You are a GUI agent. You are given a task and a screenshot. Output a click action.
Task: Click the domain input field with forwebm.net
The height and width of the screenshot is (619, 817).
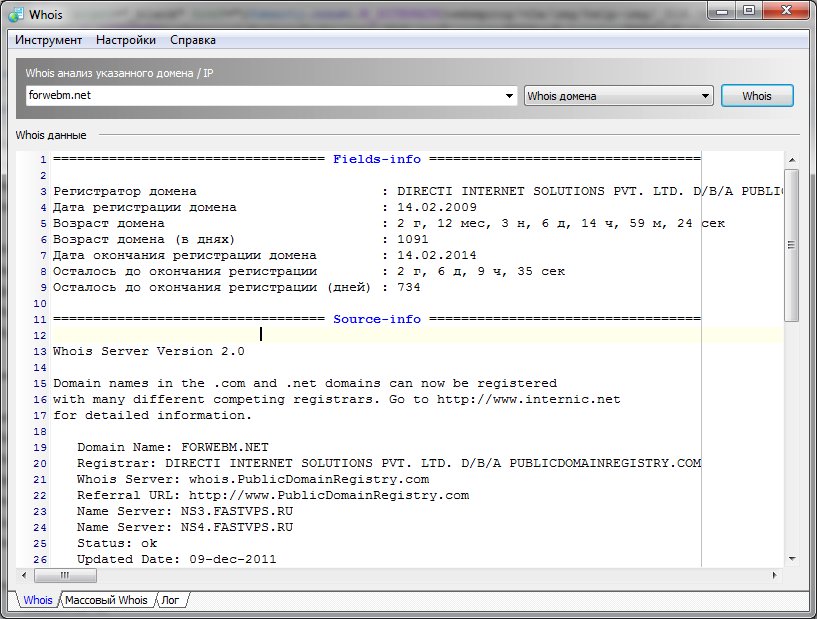click(265, 96)
